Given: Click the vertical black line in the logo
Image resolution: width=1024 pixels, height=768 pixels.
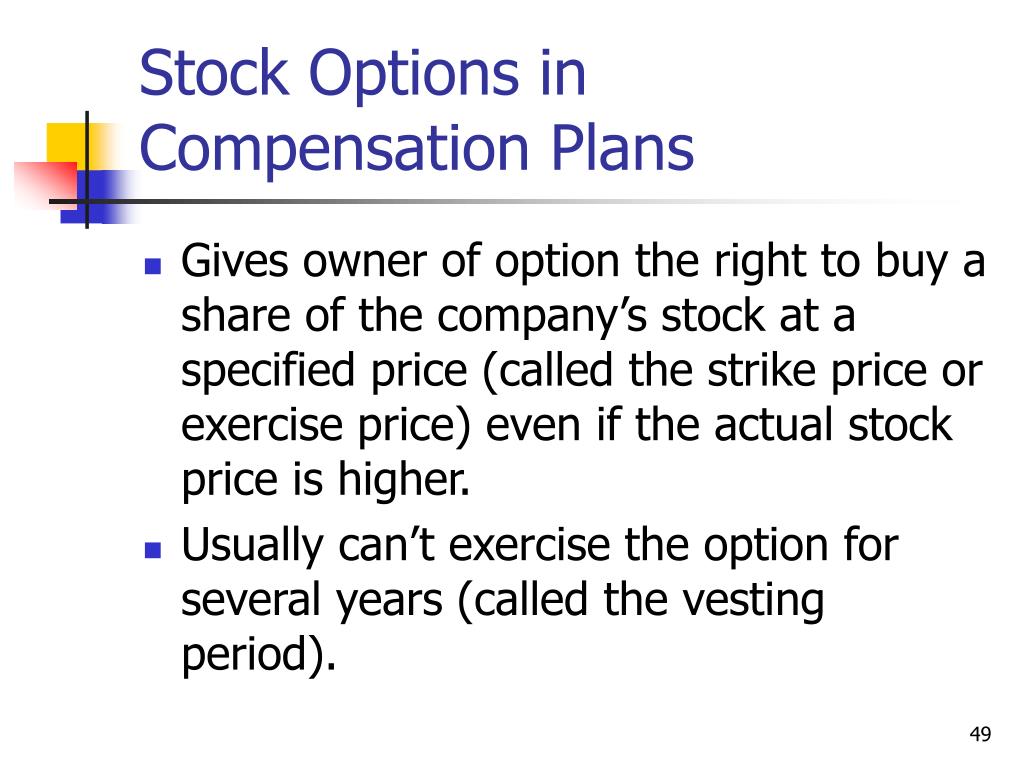Looking at the screenshot, I should pos(87,170).
